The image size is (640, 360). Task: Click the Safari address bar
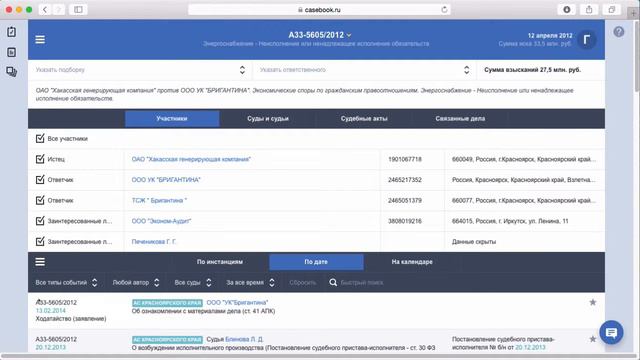pos(319,9)
